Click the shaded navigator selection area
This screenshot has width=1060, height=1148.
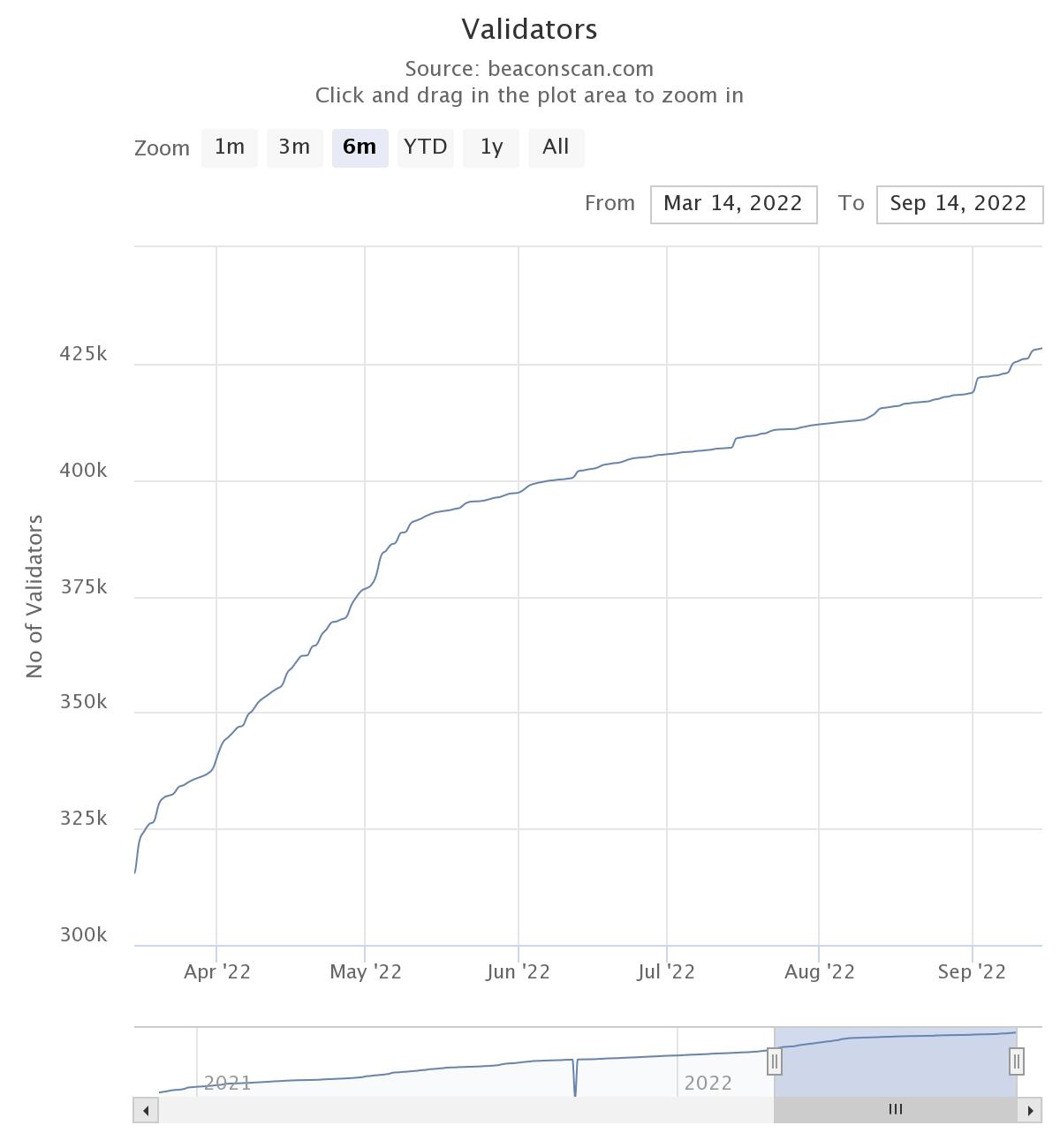pos(895,1069)
